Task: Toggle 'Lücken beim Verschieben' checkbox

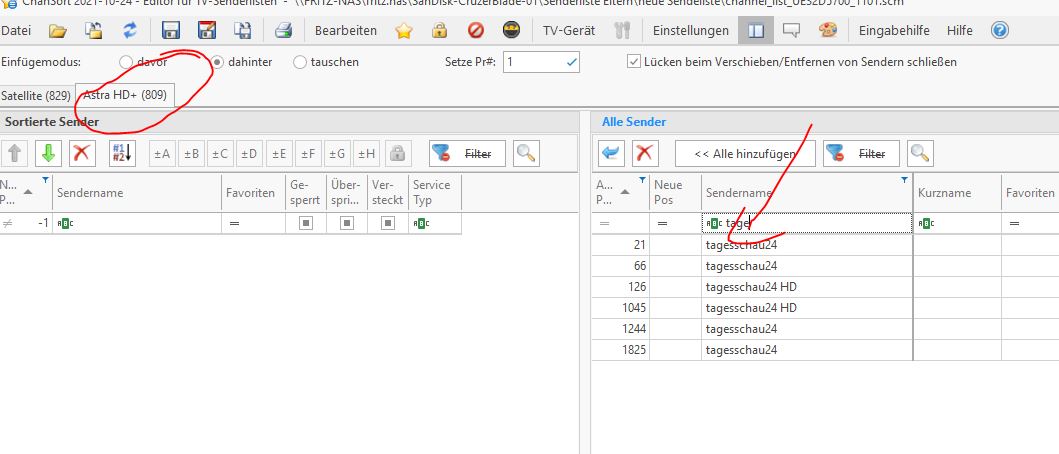Action: [x=634, y=62]
